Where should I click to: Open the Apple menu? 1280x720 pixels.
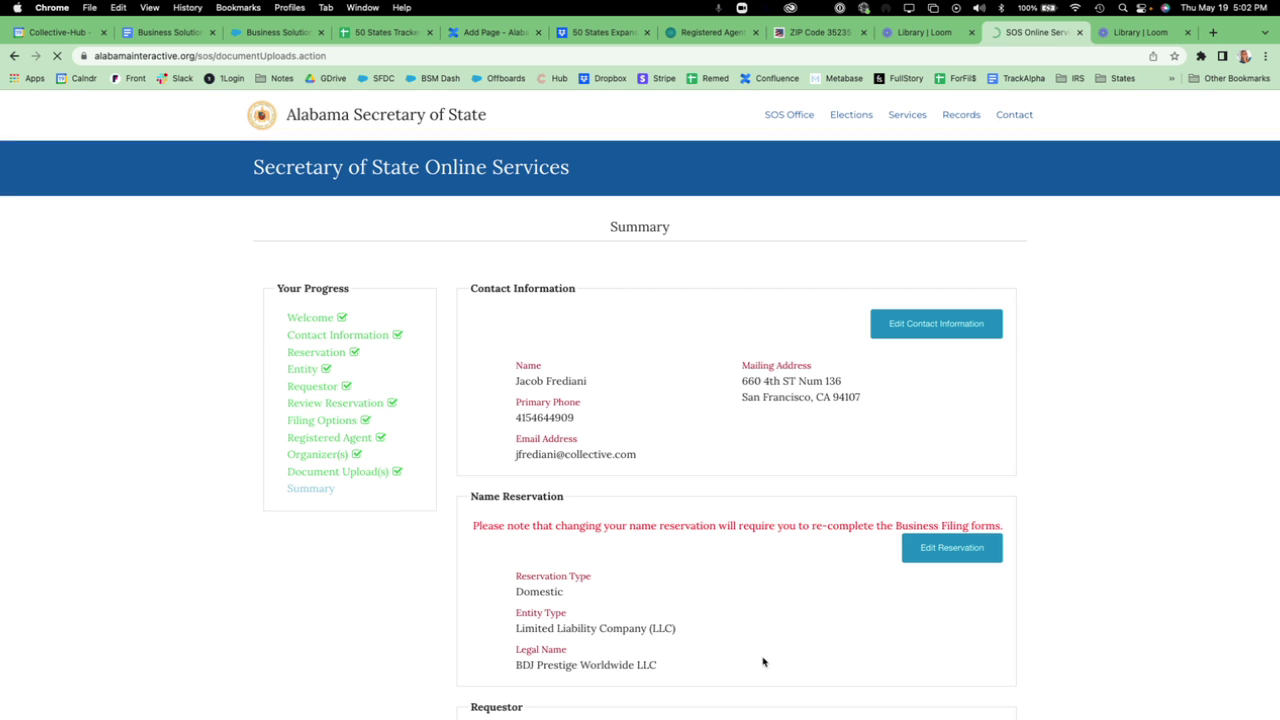point(17,8)
